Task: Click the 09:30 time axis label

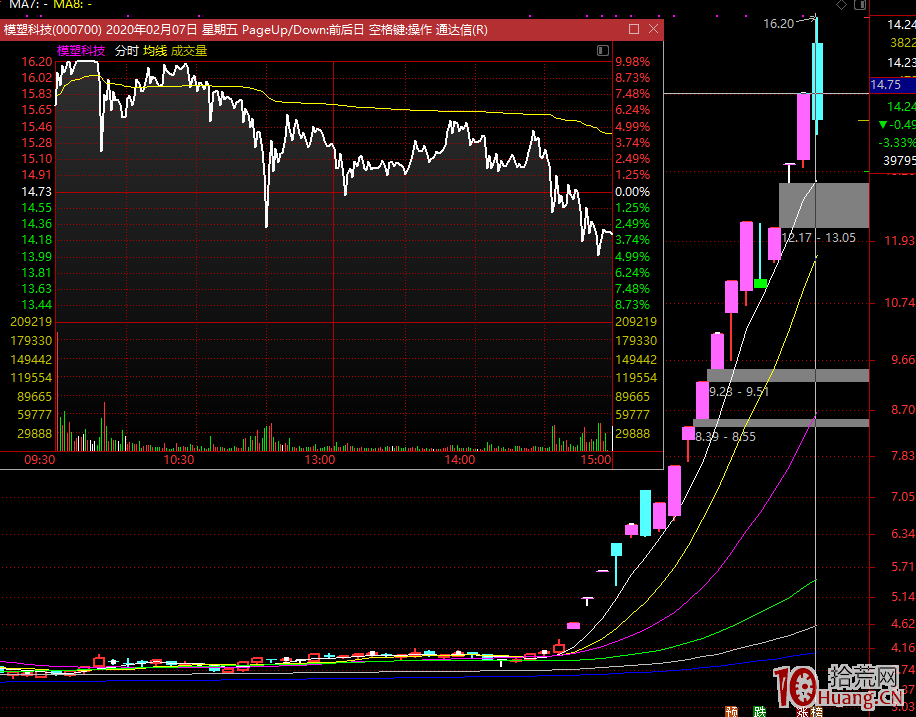Action: [40, 460]
